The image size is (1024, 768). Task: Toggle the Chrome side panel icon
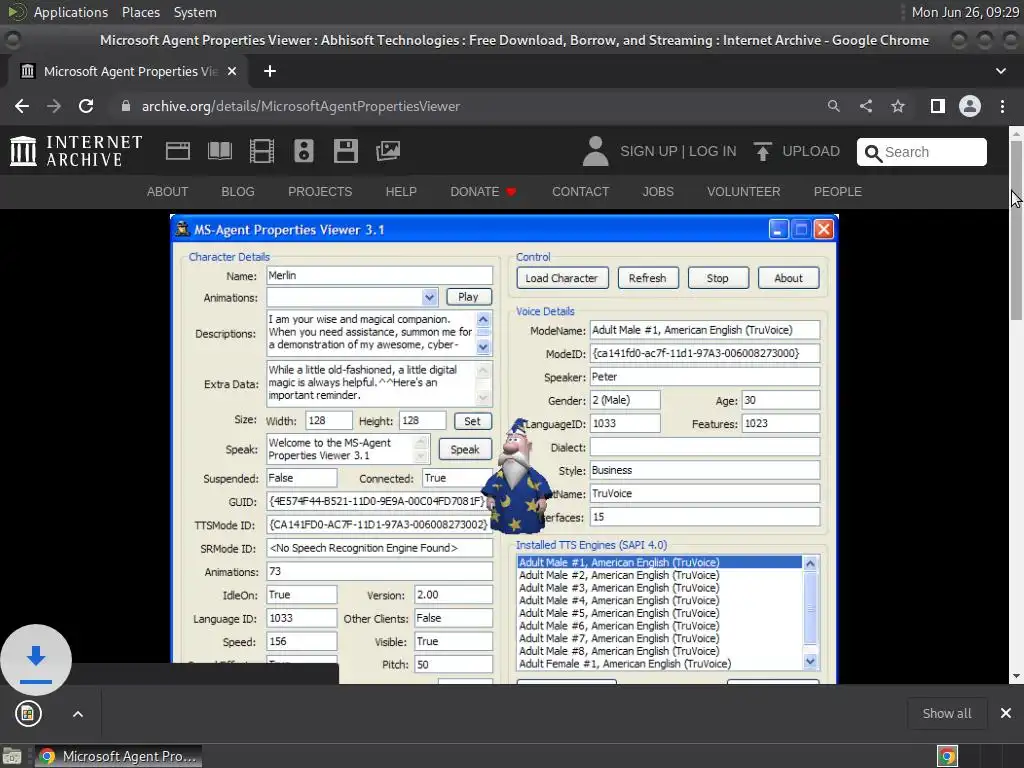coord(938,106)
